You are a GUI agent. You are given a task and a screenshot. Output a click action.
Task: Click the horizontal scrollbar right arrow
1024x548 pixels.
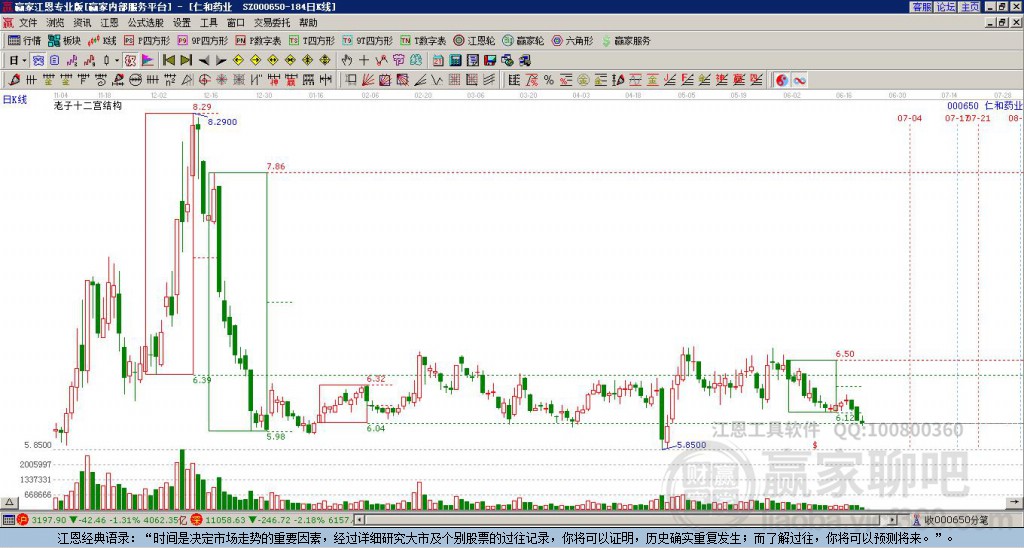click(893, 520)
